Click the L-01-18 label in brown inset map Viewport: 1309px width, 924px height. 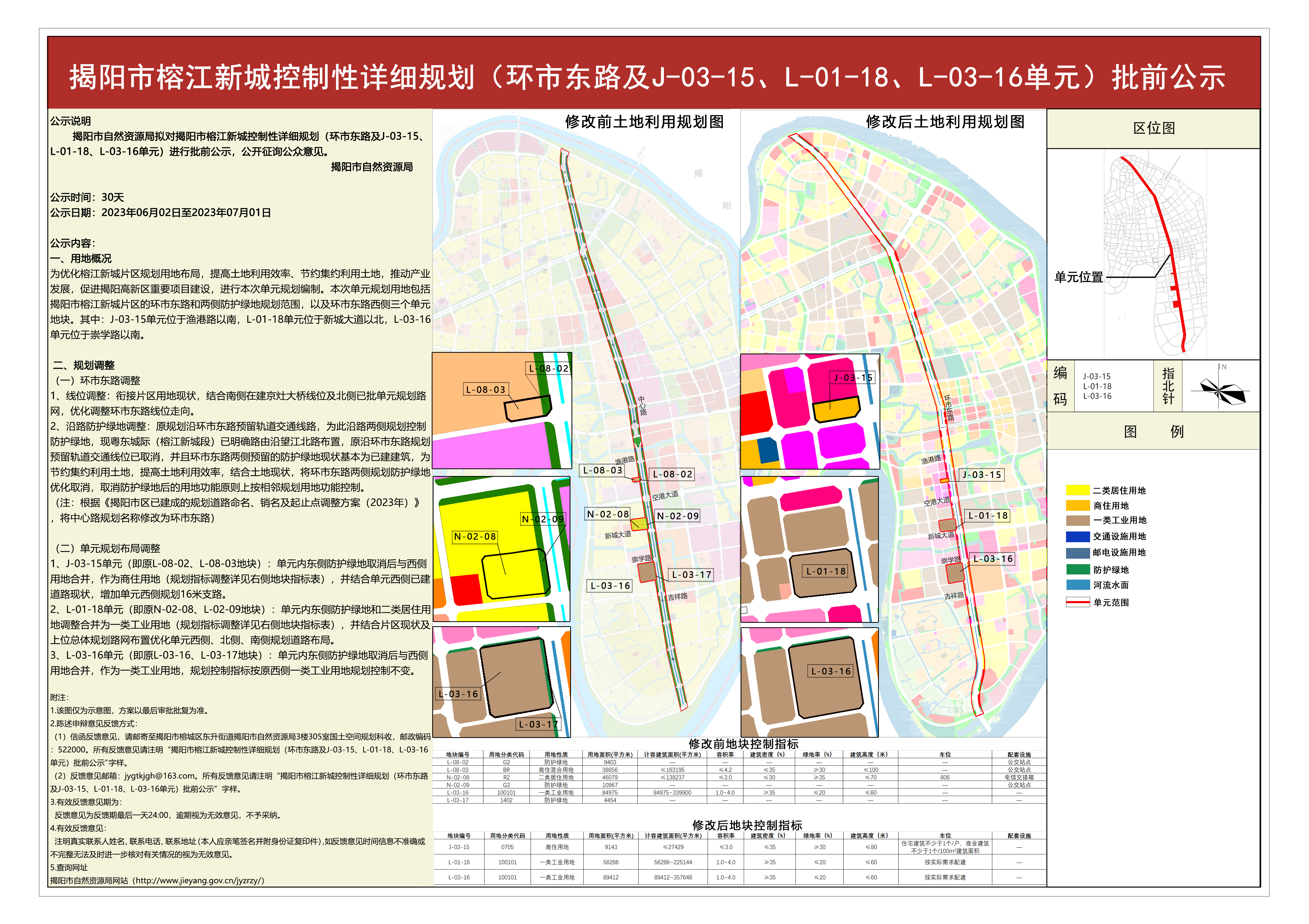pyautogui.click(x=825, y=571)
